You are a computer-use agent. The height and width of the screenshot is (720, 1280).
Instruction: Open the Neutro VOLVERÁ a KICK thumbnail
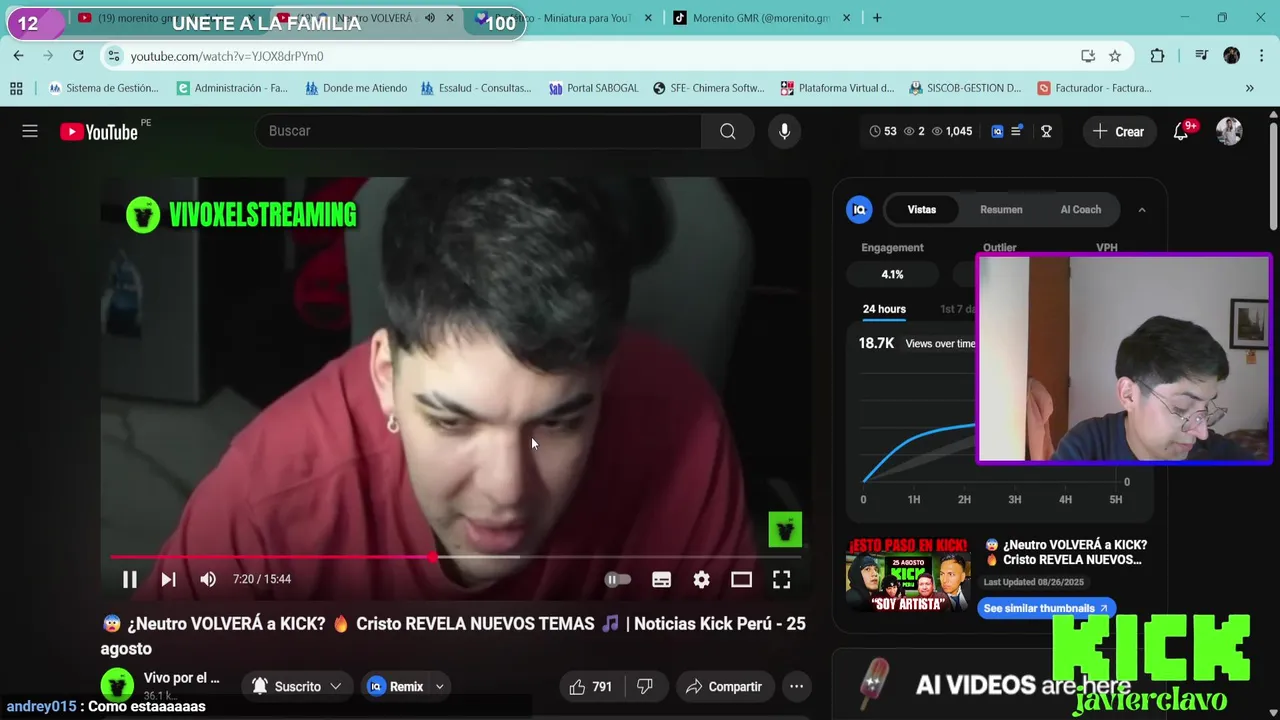909,574
